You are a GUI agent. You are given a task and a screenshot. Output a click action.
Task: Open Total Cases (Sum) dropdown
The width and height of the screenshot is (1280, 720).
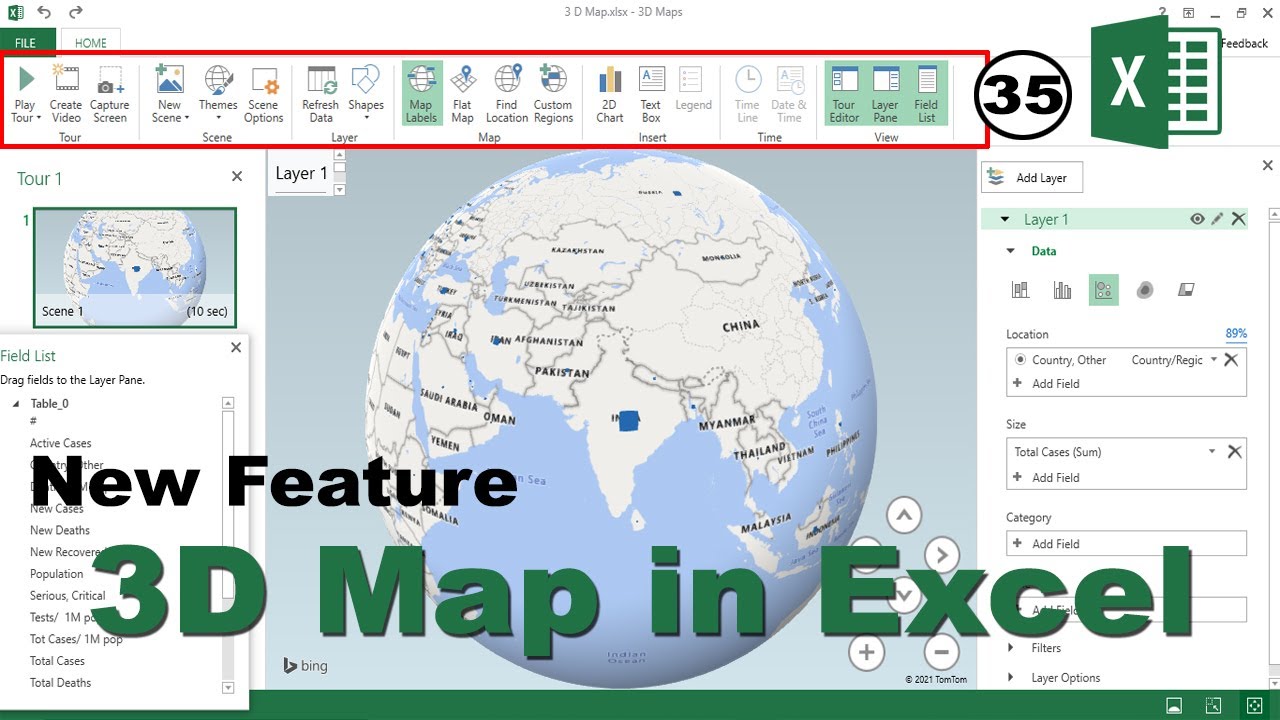click(x=1212, y=452)
